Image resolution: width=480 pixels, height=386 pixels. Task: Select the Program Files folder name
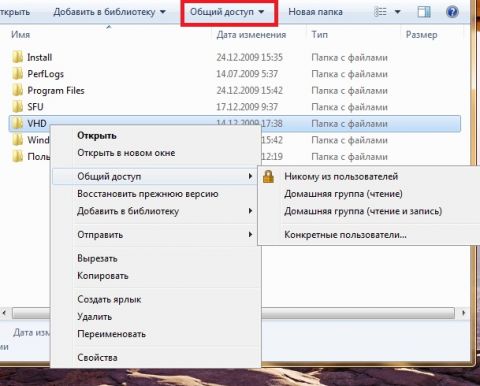[56, 90]
